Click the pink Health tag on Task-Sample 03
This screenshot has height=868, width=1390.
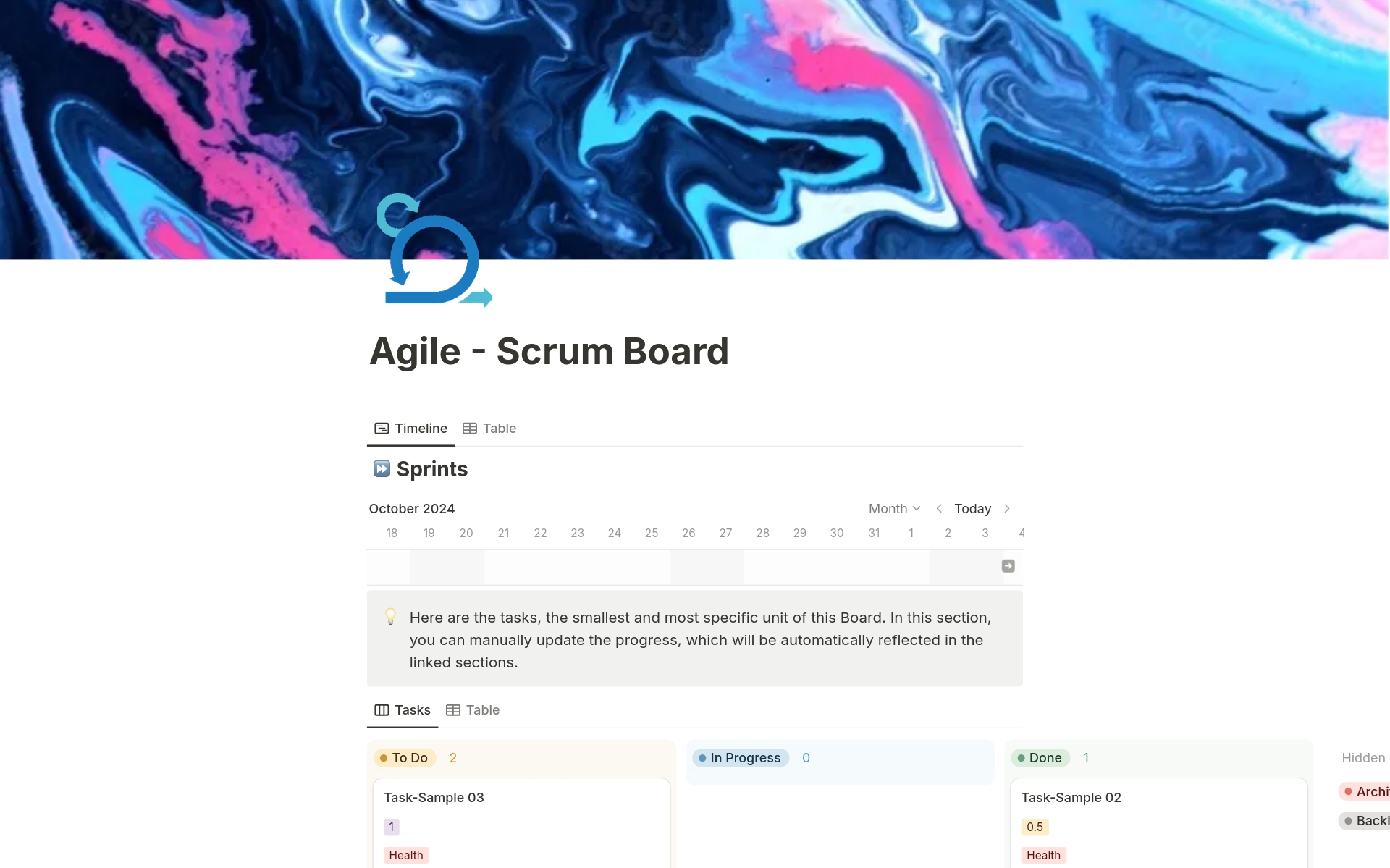405,855
